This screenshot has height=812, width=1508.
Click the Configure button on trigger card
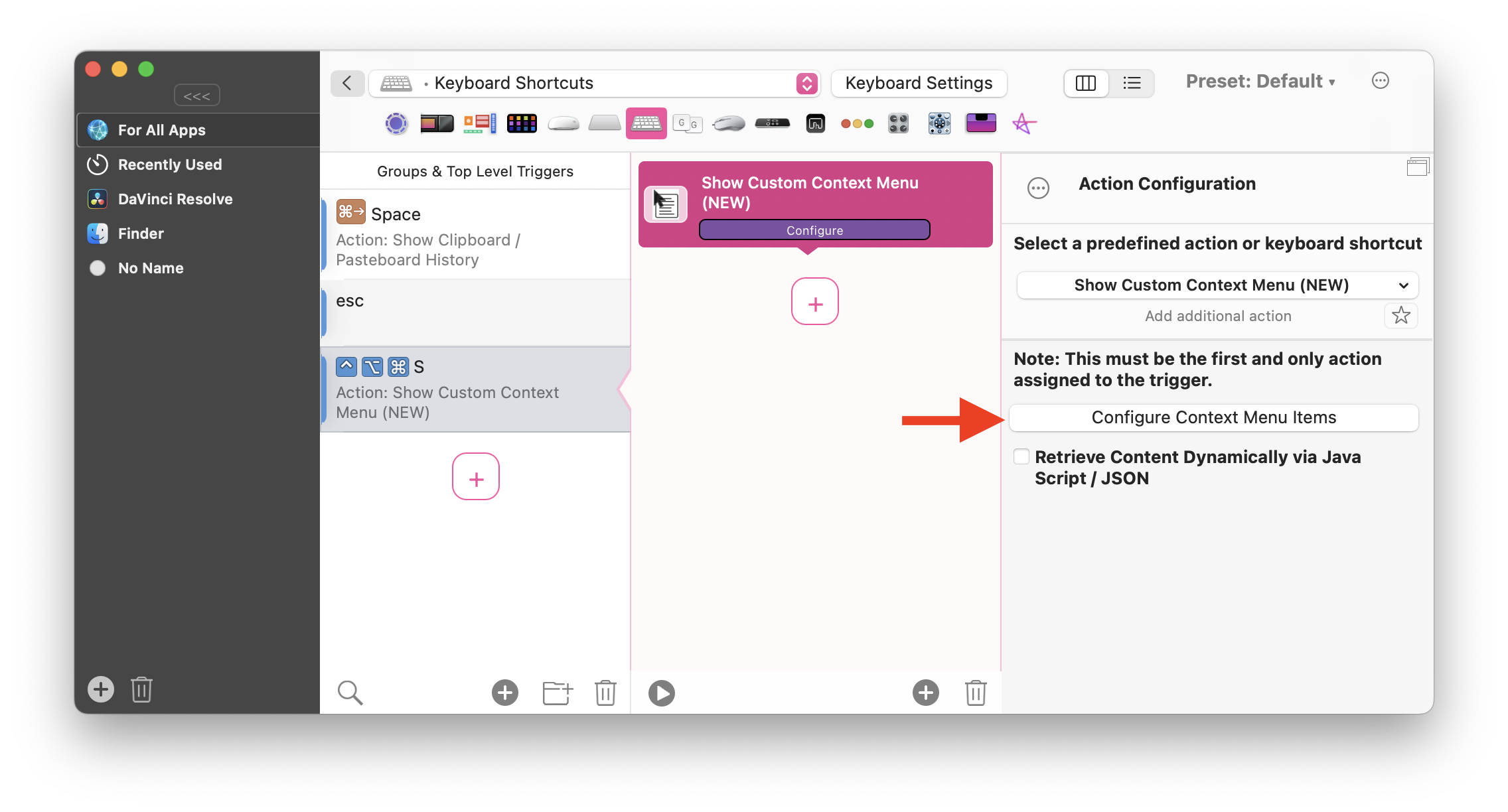coord(815,230)
